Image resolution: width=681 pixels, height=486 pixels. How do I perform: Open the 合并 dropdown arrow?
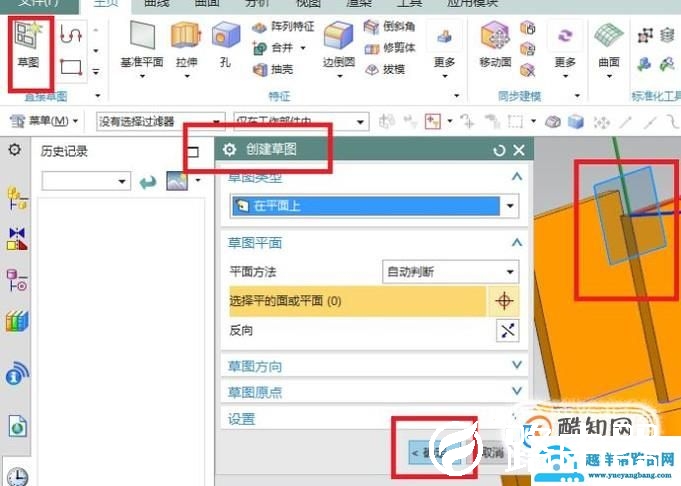point(303,48)
